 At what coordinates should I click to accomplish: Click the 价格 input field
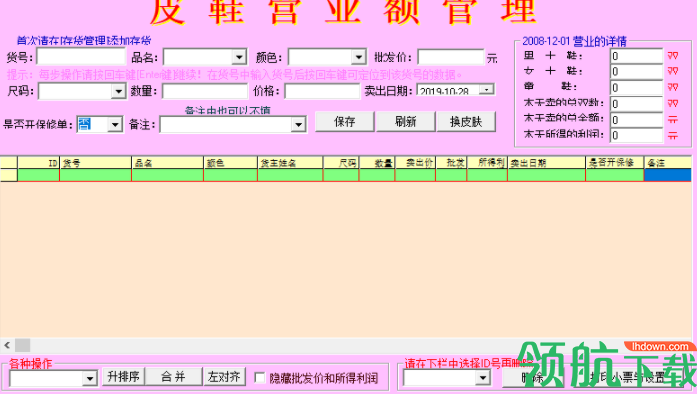click(x=322, y=91)
